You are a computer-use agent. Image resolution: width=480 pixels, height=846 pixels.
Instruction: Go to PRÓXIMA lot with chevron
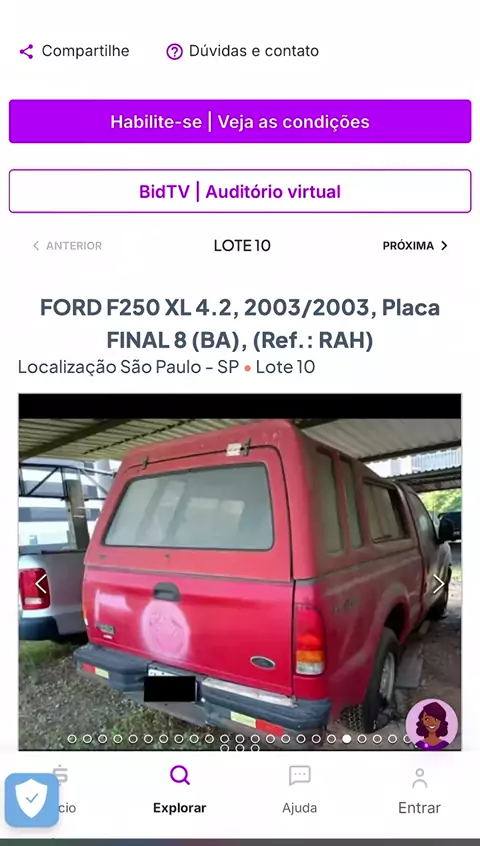click(415, 246)
